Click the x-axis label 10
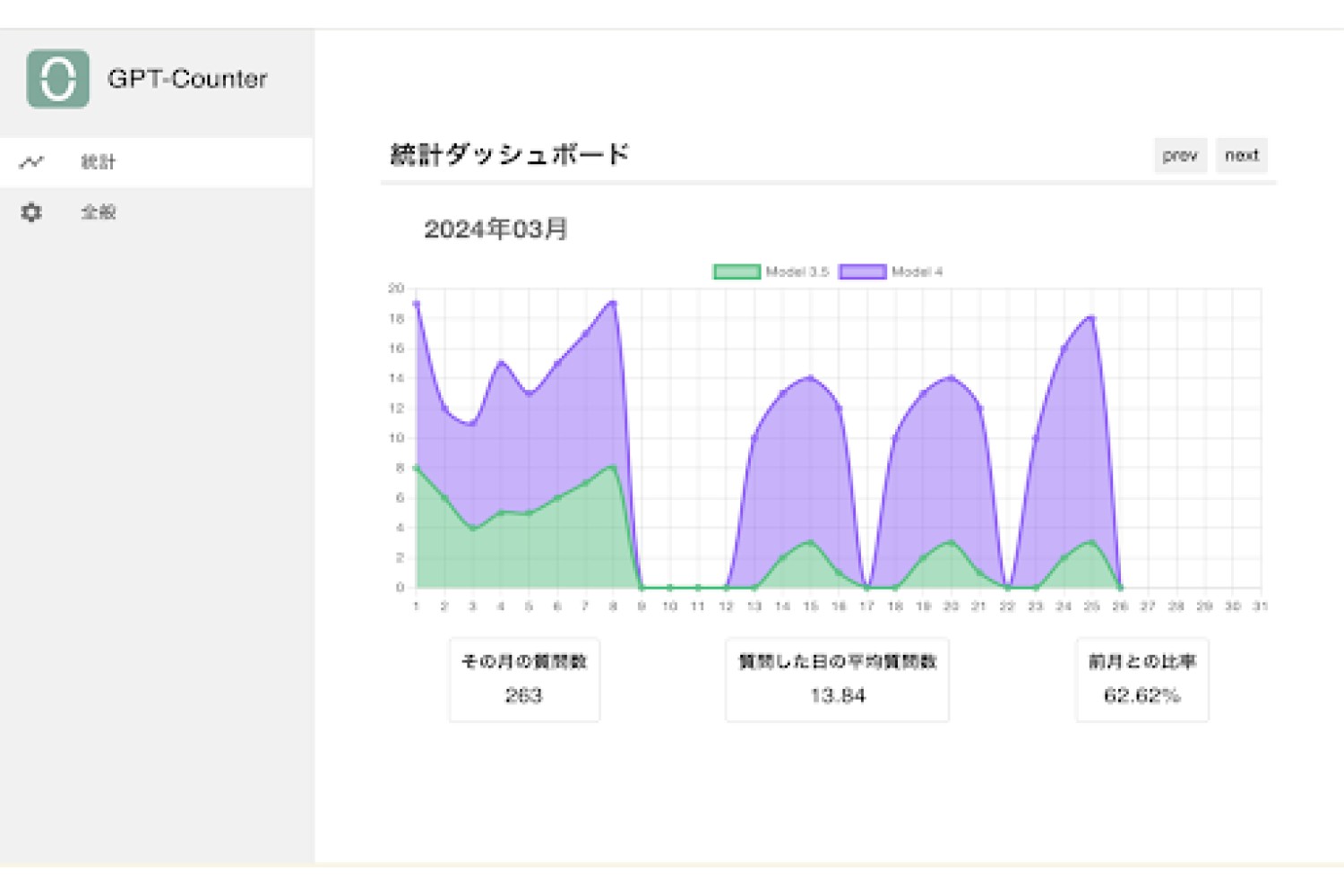Screen dimensions: 1344x896 point(669,607)
